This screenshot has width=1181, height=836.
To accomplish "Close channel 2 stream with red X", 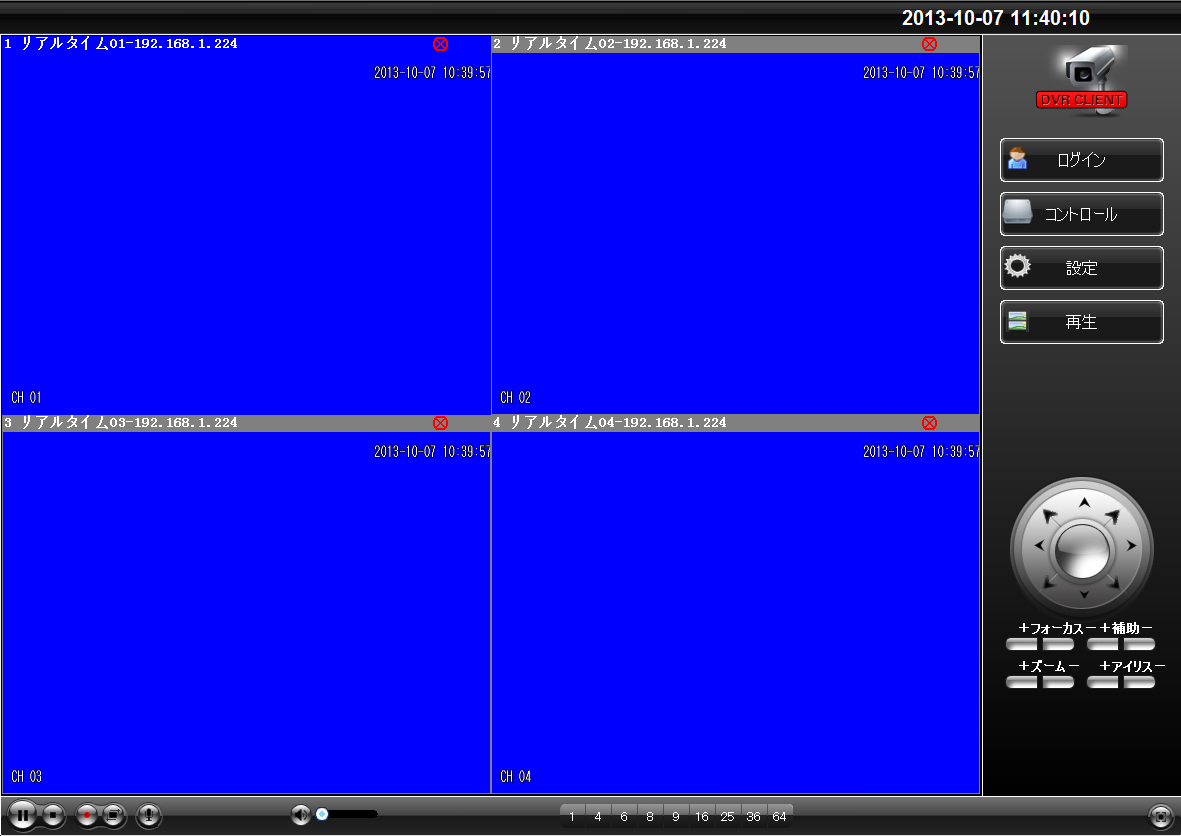I will tap(929, 44).
